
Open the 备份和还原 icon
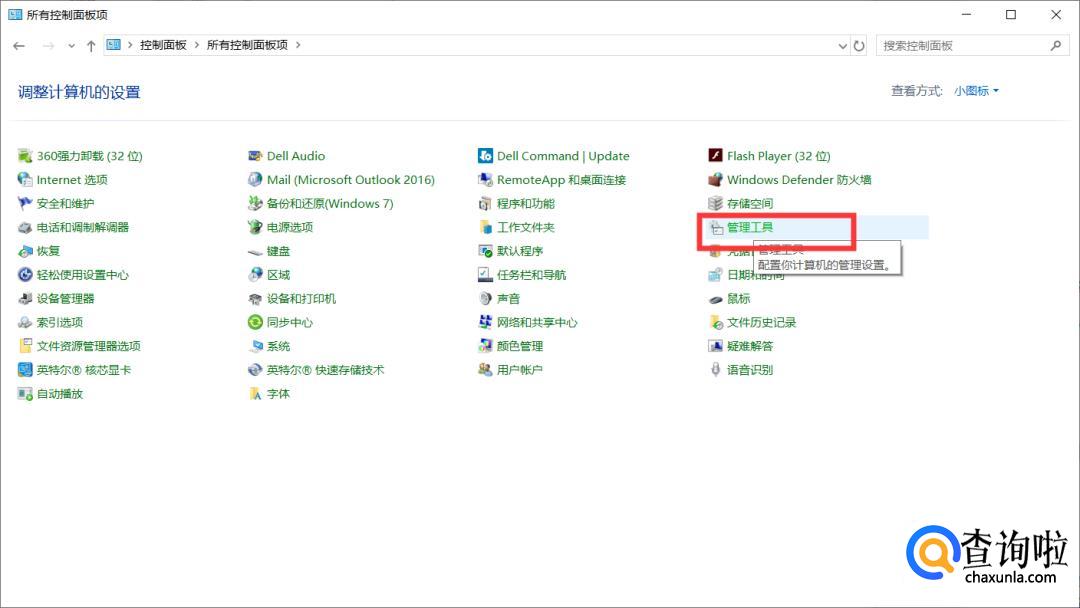click(255, 204)
